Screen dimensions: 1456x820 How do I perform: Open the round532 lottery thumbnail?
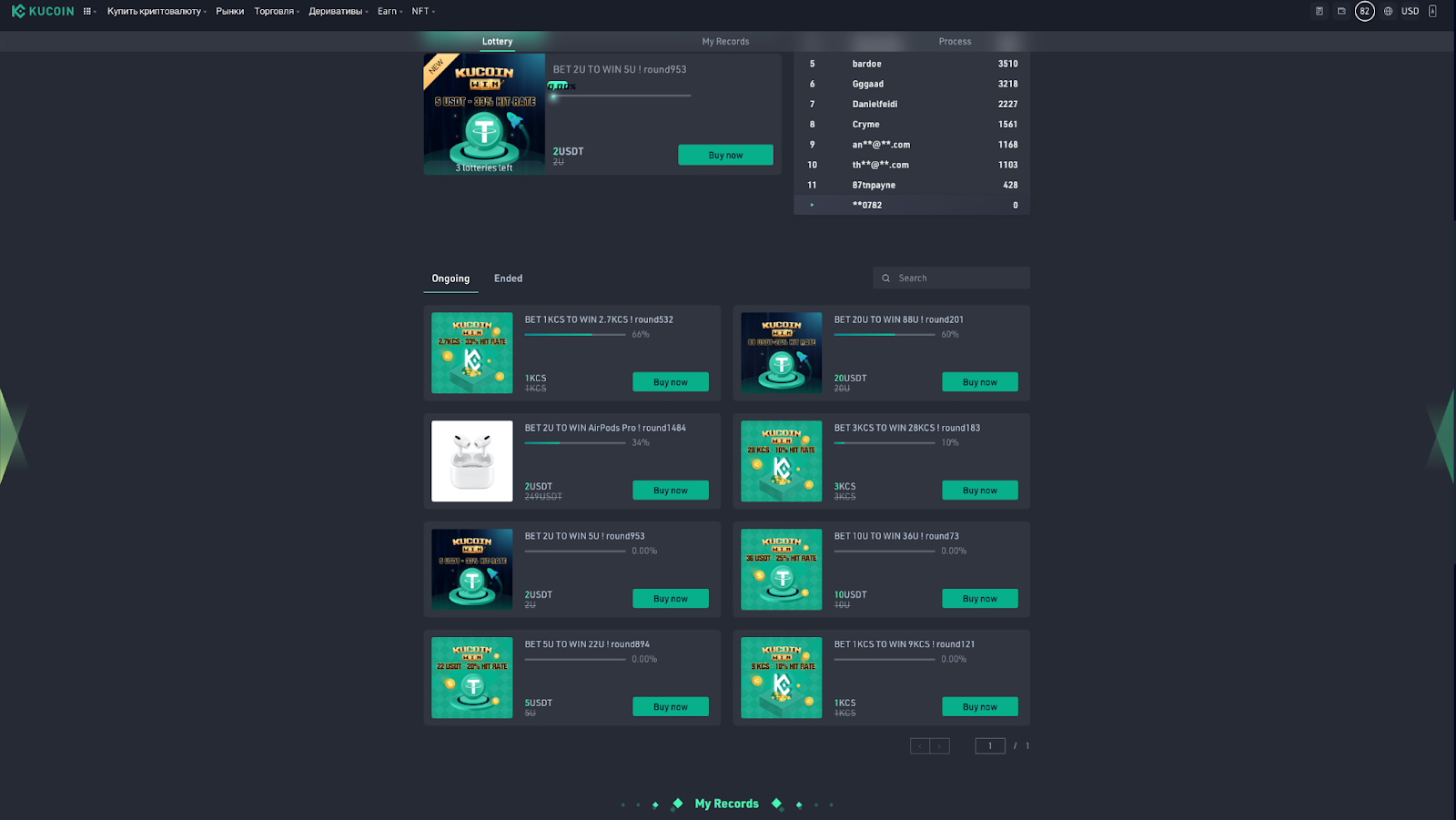pos(472,353)
